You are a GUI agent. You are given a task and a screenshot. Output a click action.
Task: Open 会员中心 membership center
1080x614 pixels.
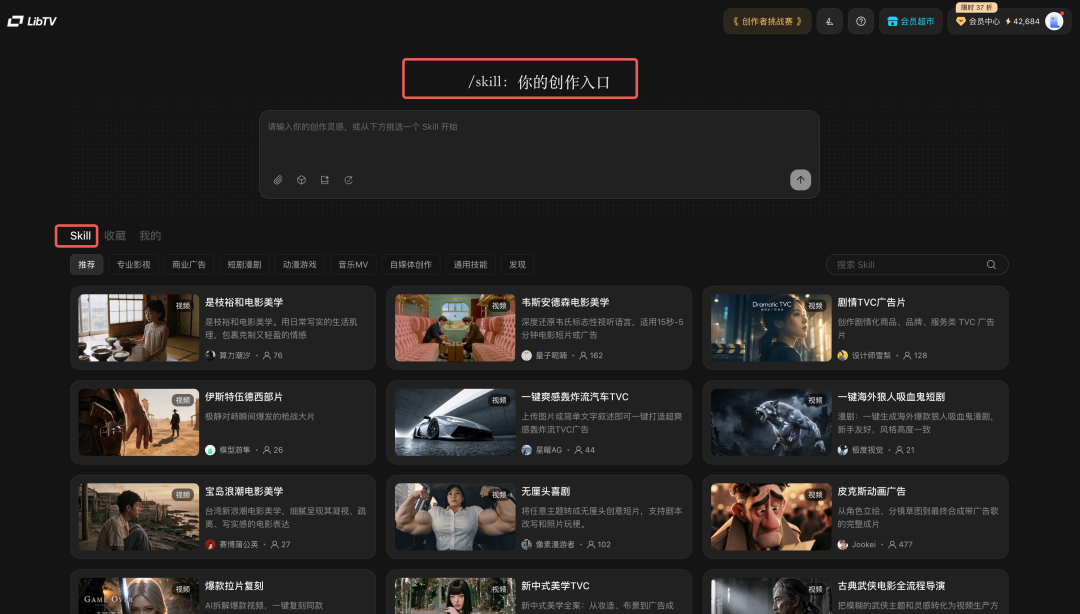tap(978, 21)
